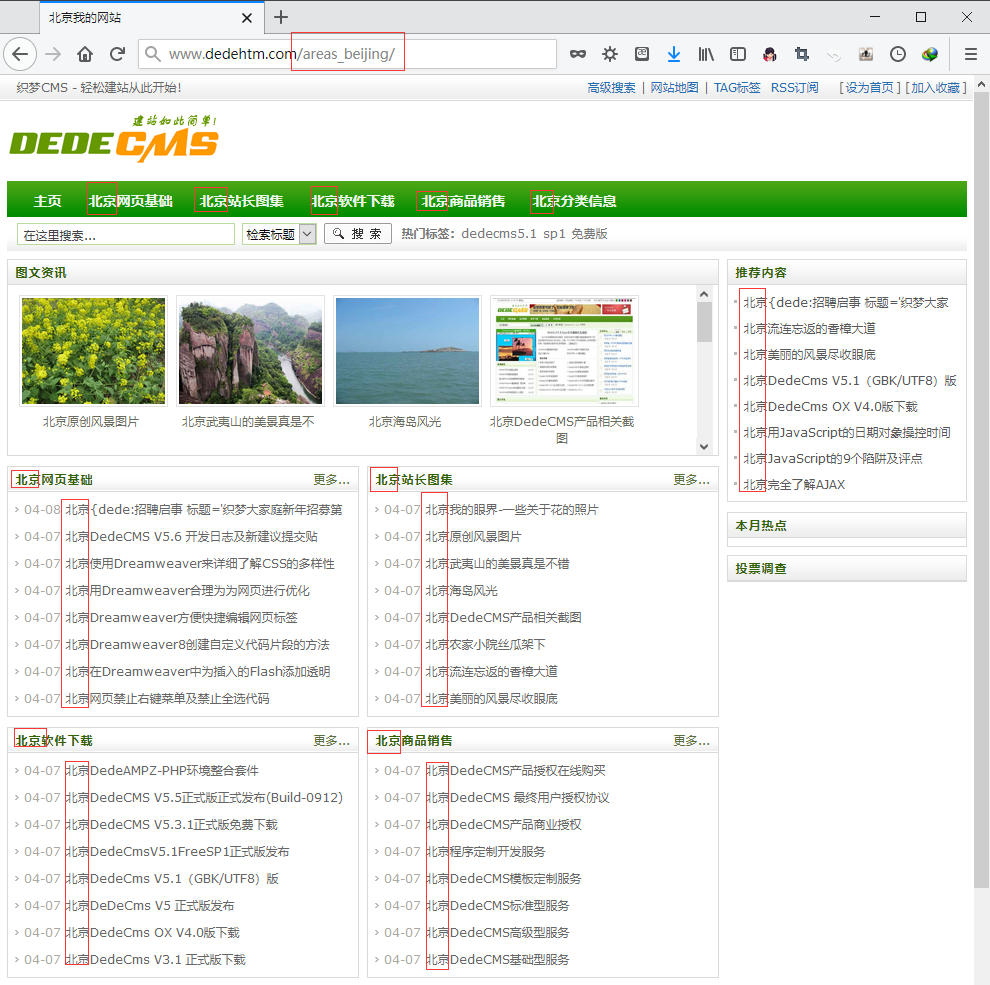Open the 北京海岛风光 sea thumbnail
Image resolution: width=990 pixels, height=985 pixels.
tap(407, 351)
